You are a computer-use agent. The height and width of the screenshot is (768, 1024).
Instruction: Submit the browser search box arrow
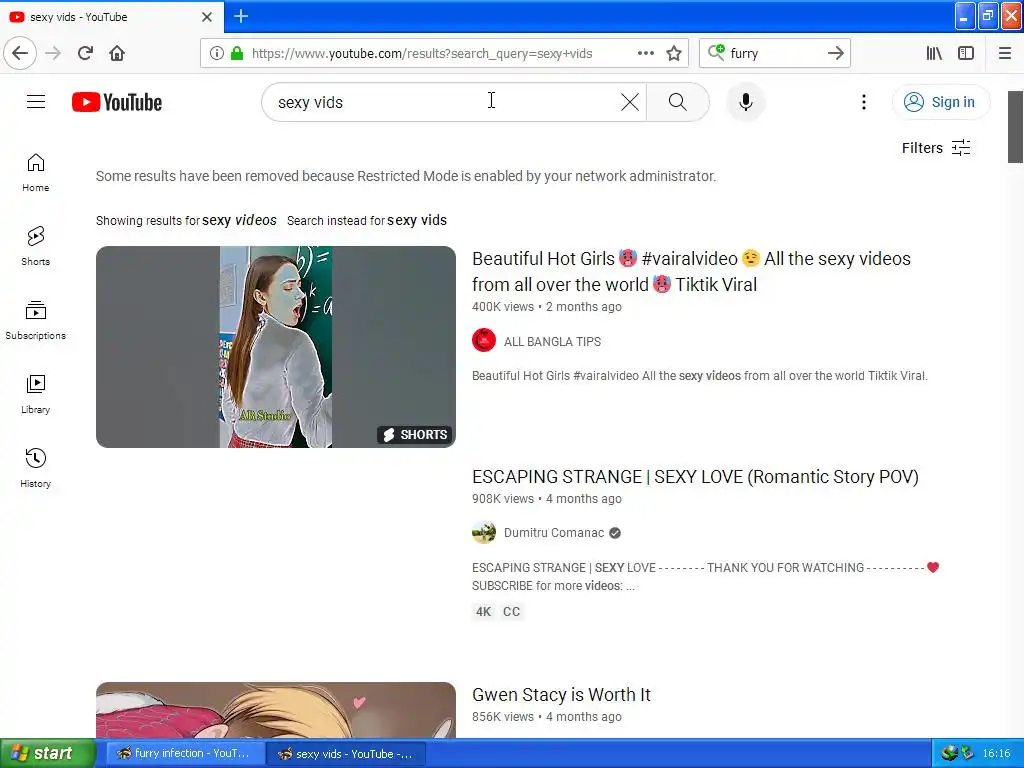tap(835, 53)
